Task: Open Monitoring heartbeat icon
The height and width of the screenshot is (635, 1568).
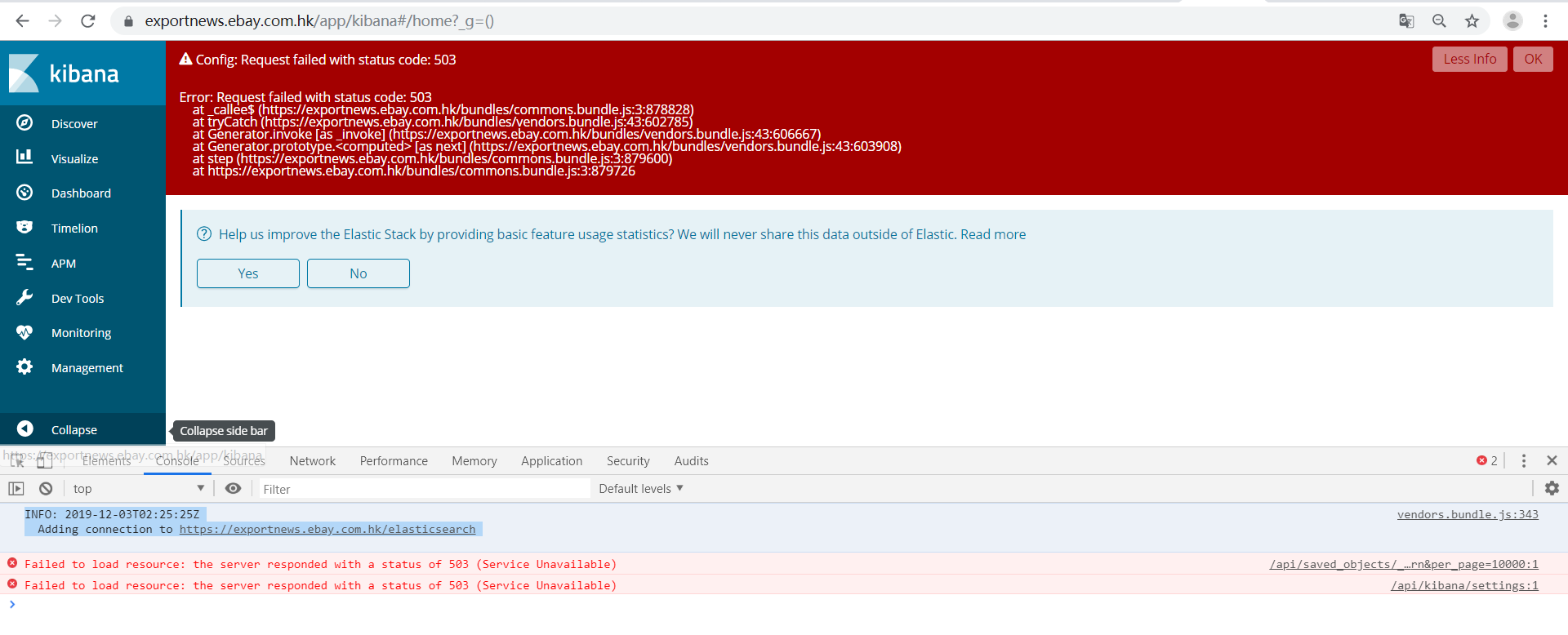Action: point(24,332)
